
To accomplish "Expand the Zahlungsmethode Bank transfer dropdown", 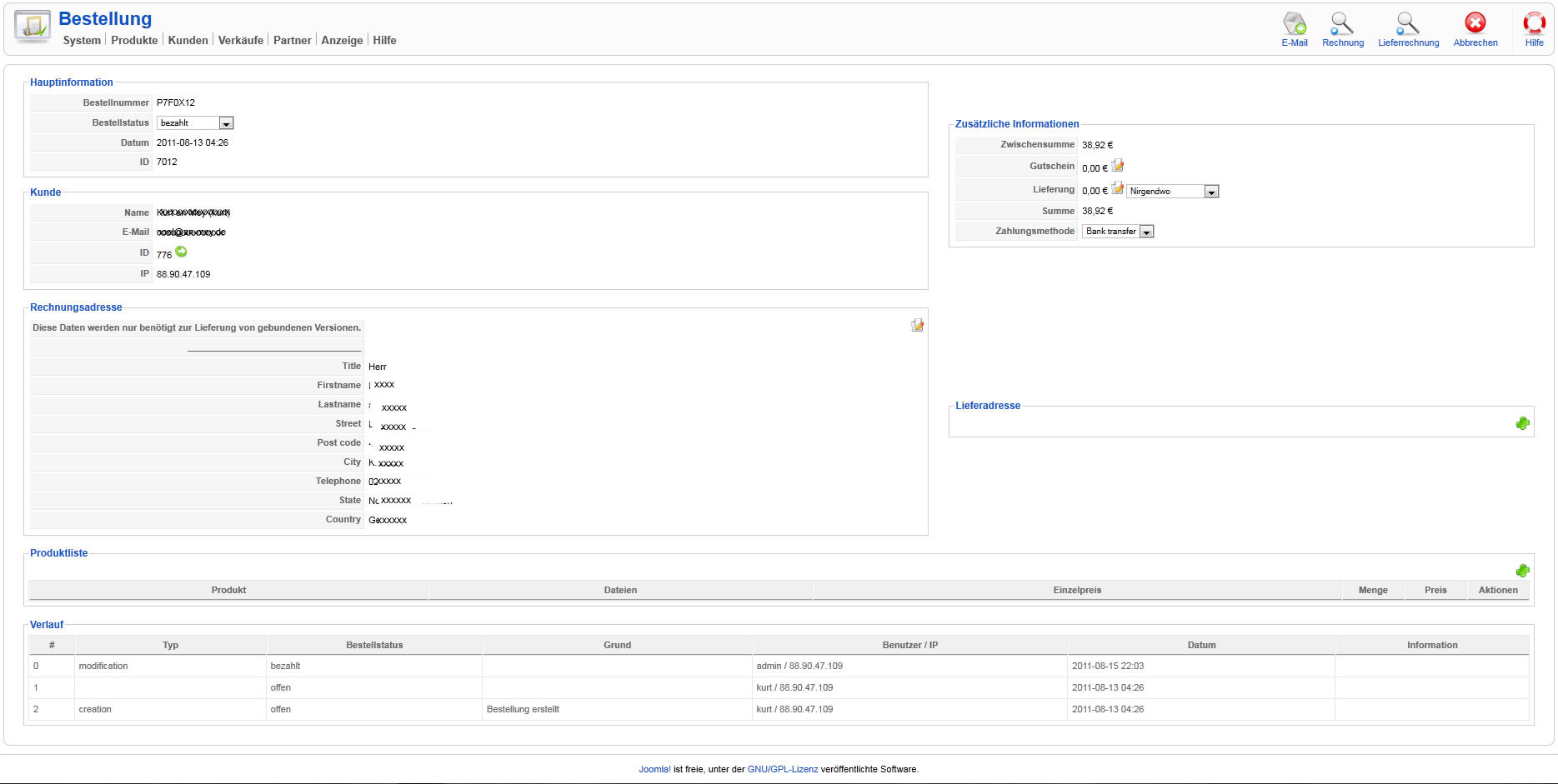I will [1118, 232].
